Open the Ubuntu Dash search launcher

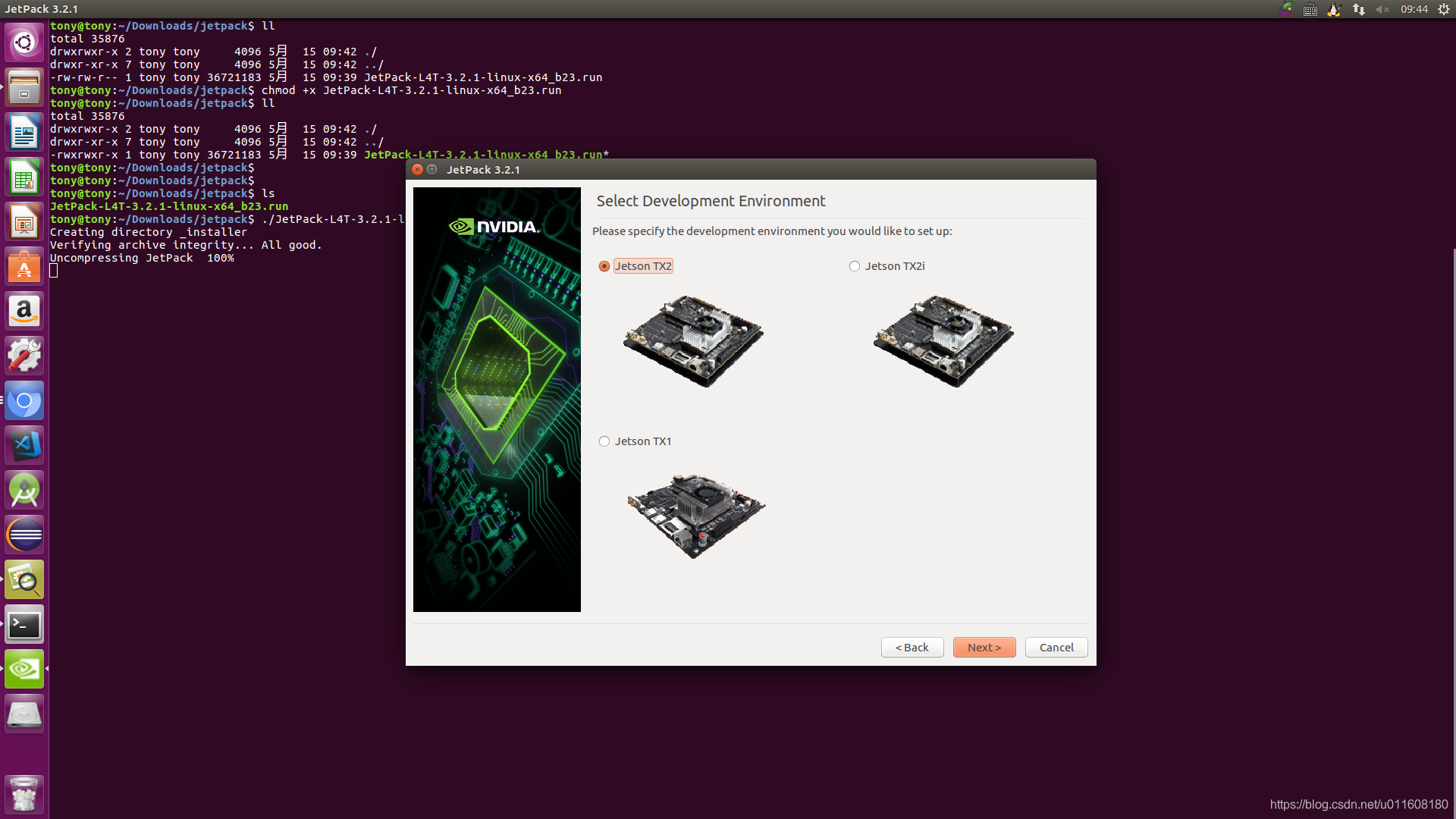click(x=24, y=42)
